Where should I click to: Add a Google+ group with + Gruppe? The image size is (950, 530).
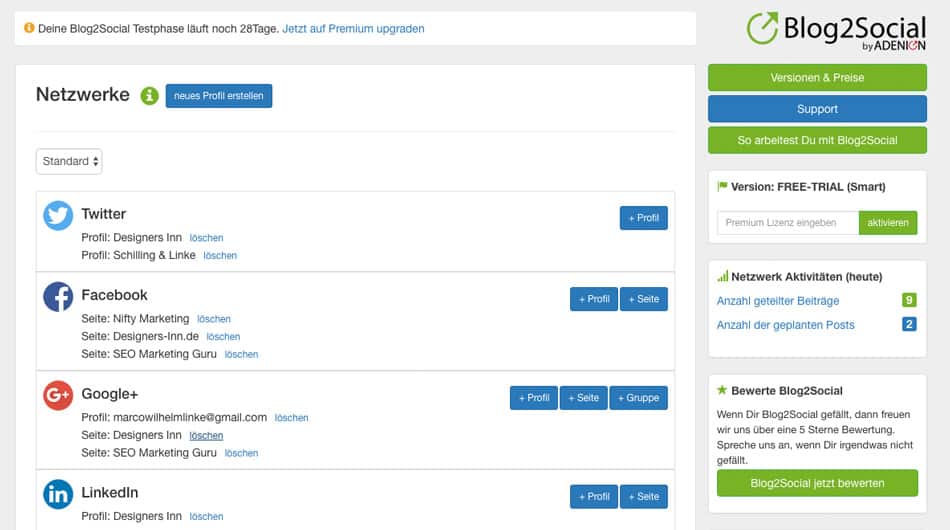(x=639, y=398)
